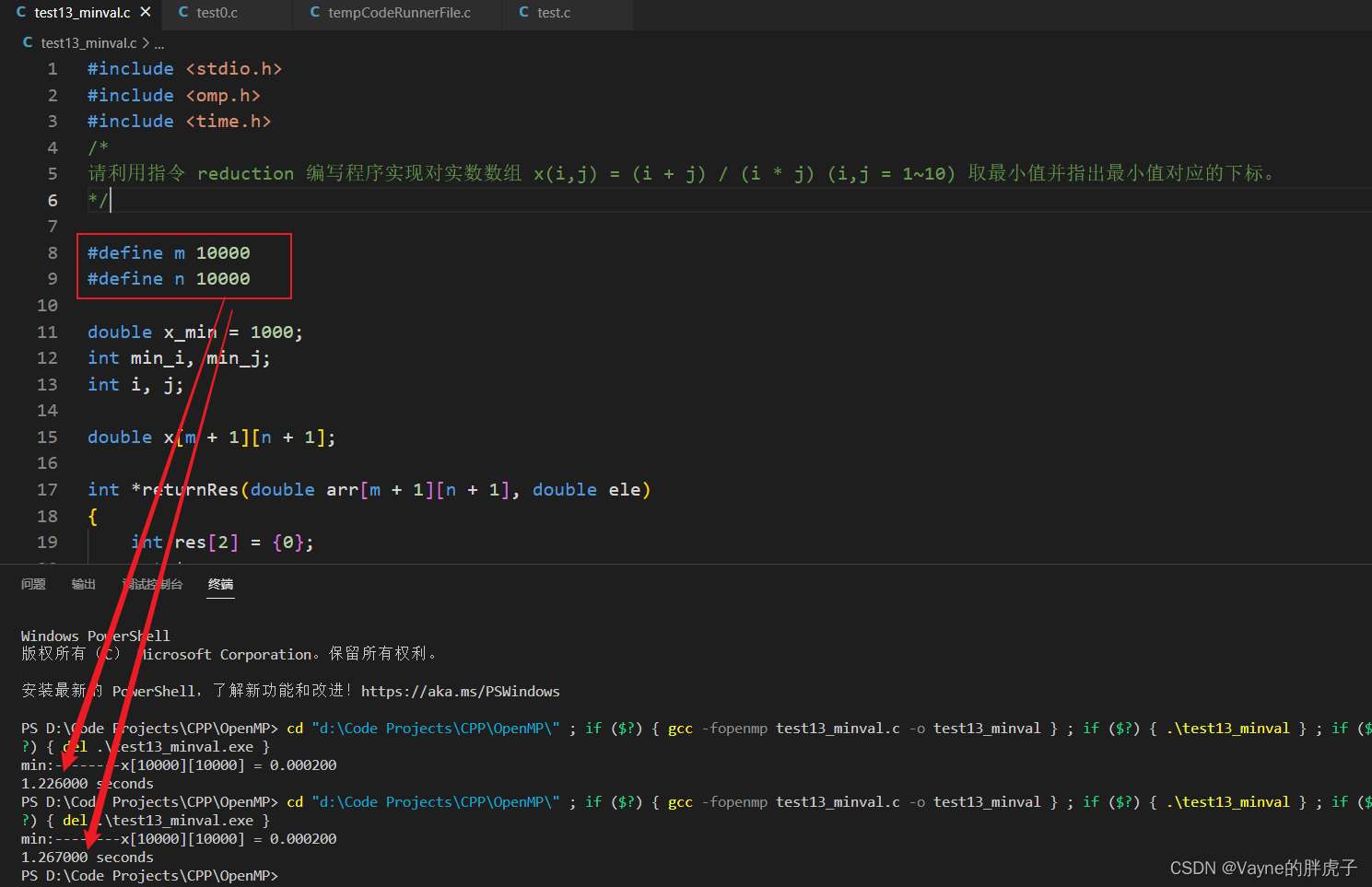Click the '#include <time.h>' line
The width and height of the screenshot is (1372, 887).
pyautogui.click(x=179, y=122)
